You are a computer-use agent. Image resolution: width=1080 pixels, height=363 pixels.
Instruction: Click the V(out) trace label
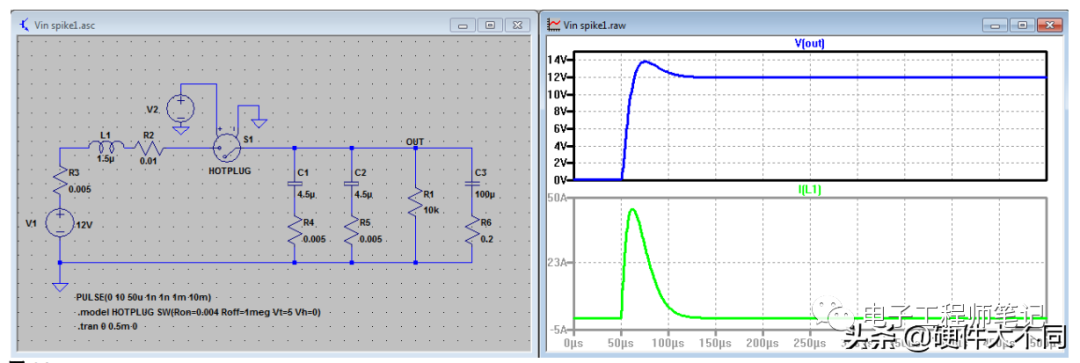809,43
